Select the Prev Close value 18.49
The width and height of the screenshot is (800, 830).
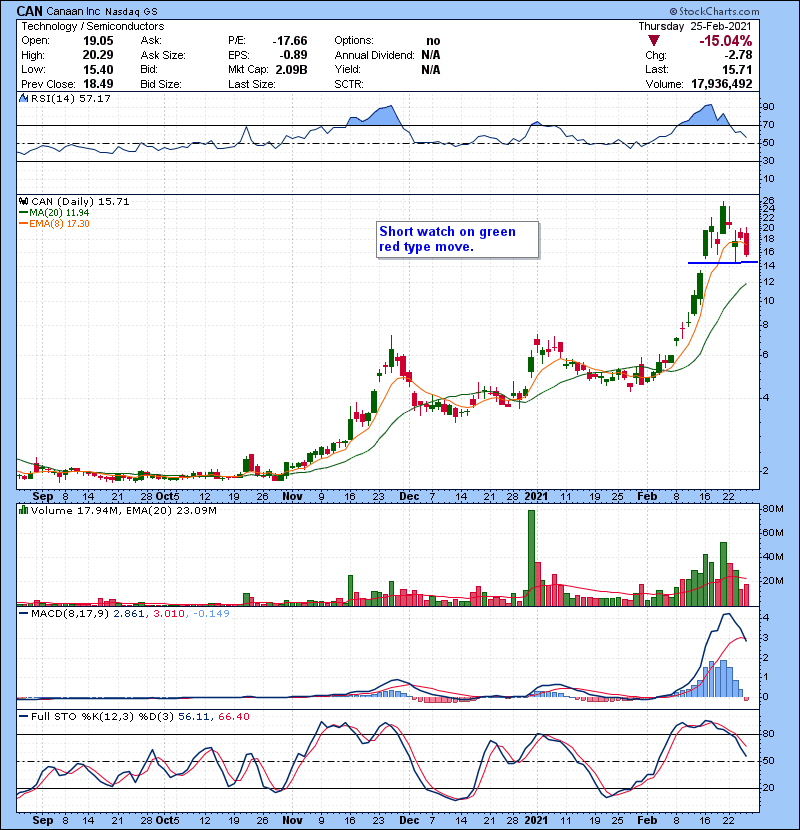(98, 84)
